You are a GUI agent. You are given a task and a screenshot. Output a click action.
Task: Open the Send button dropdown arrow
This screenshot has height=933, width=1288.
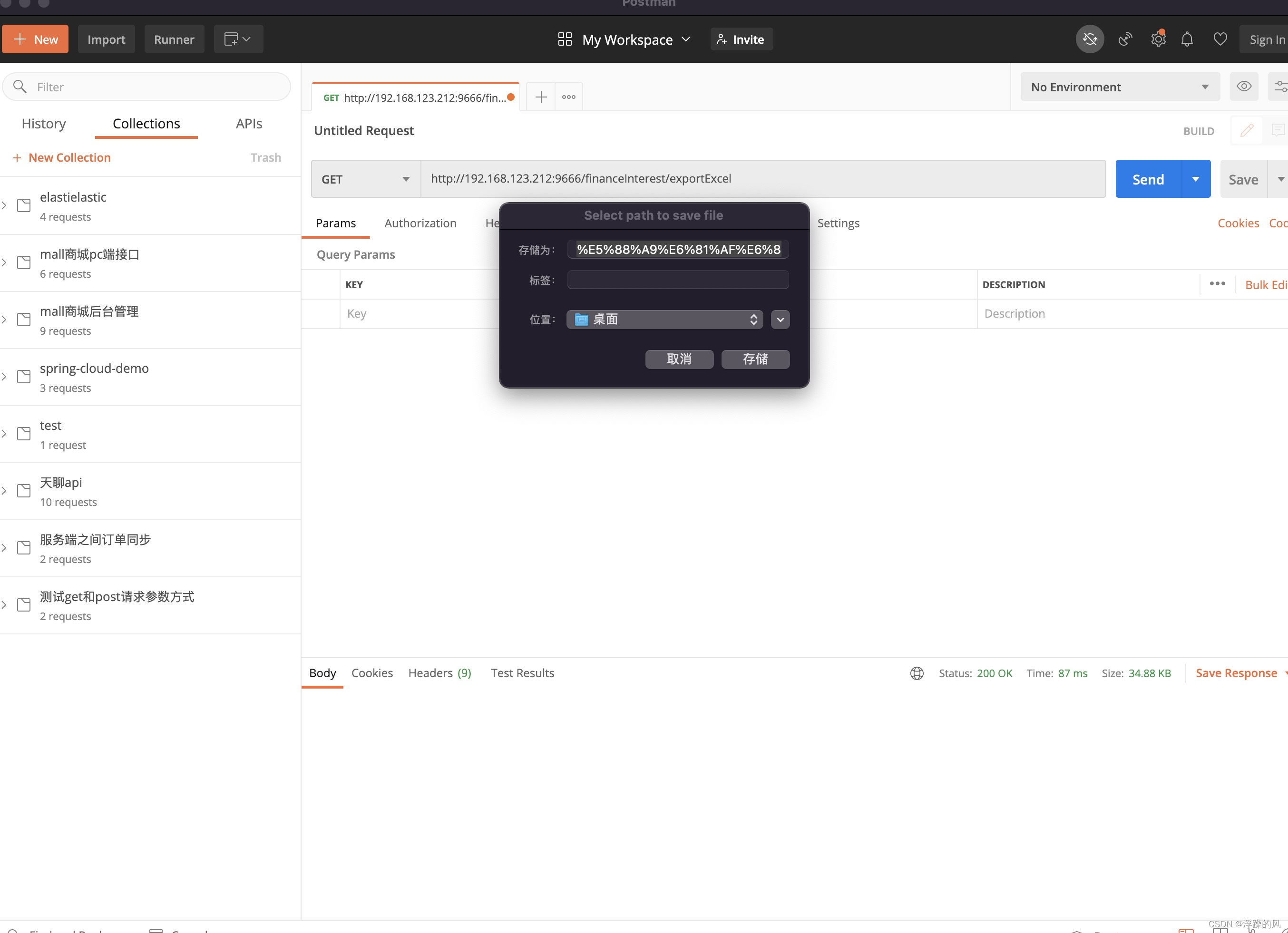pyautogui.click(x=1195, y=179)
